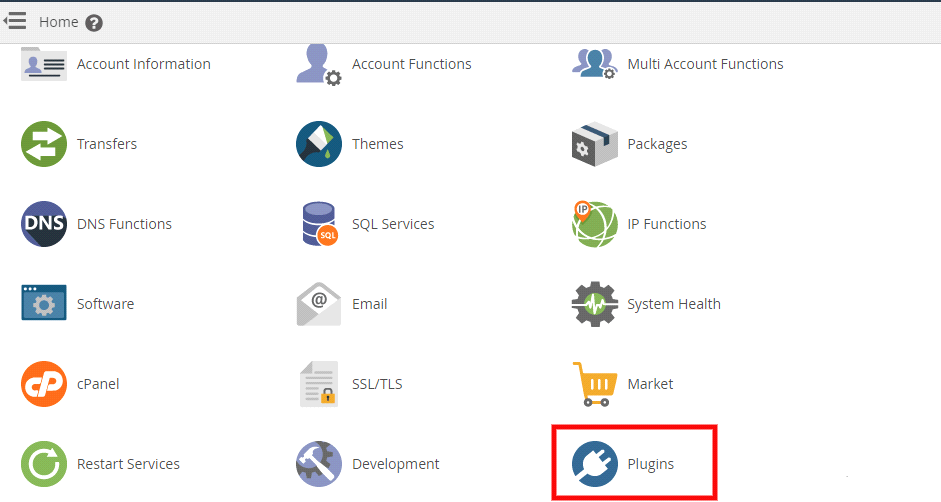Open the Software gear window icon
Screen dimensions: 941x502
click(44, 303)
